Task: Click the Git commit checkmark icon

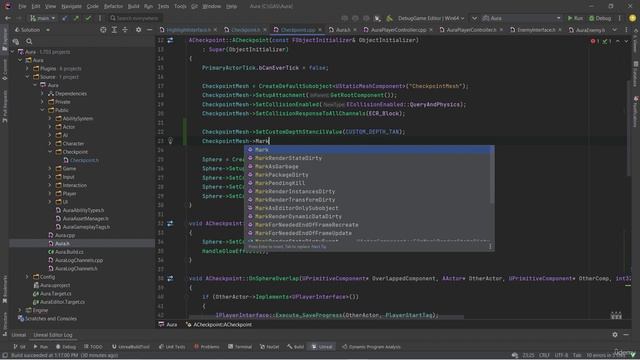Action: pos(88,18)
